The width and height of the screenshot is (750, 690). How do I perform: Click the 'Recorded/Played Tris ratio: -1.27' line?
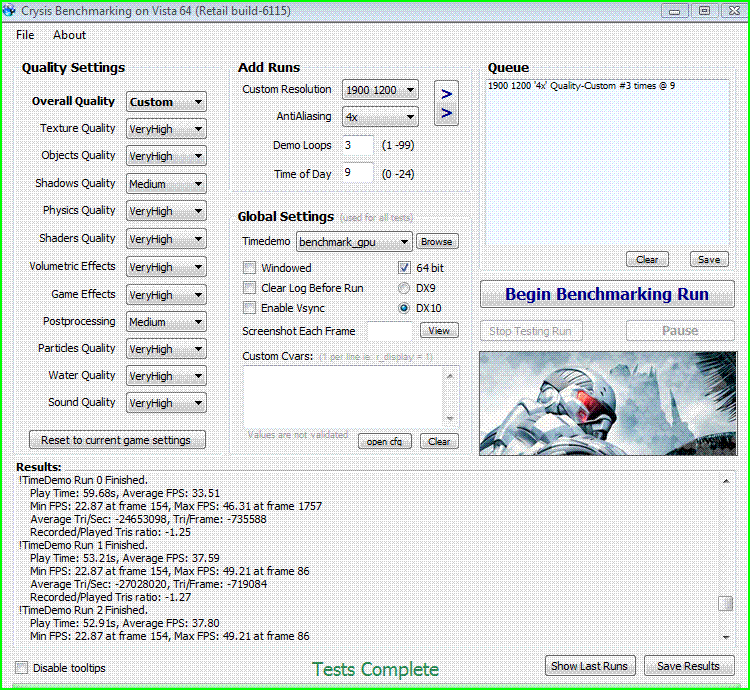coord(110,597)
